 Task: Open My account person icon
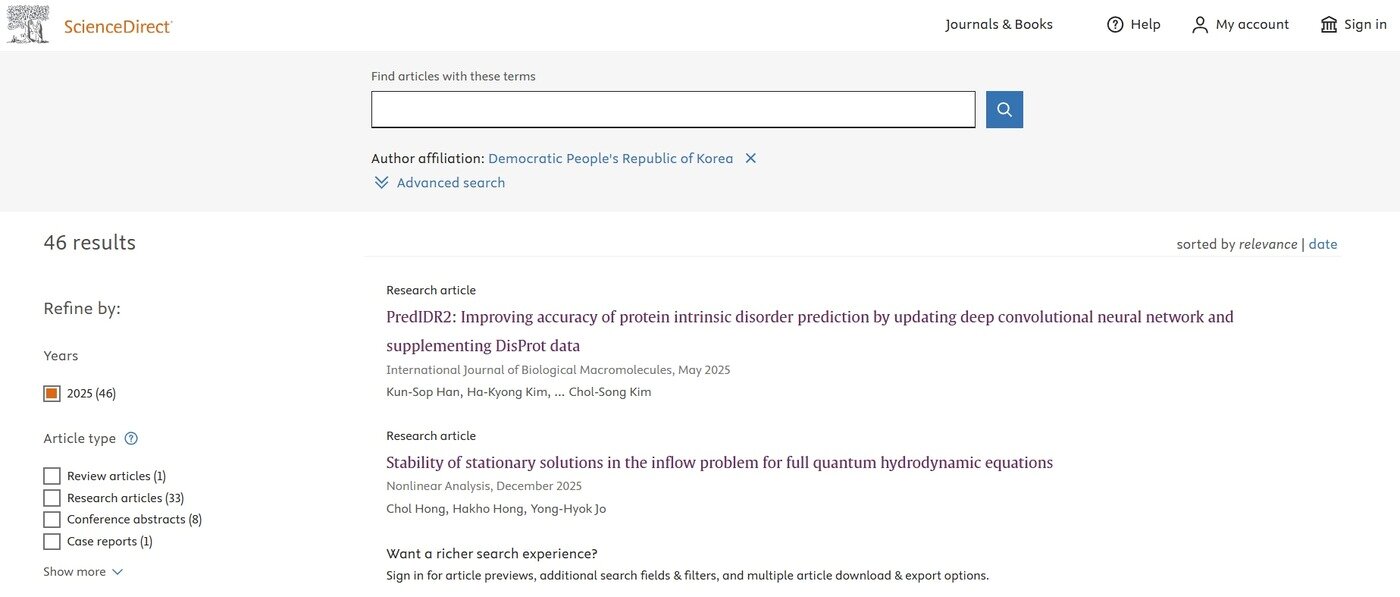(1200, 25)
